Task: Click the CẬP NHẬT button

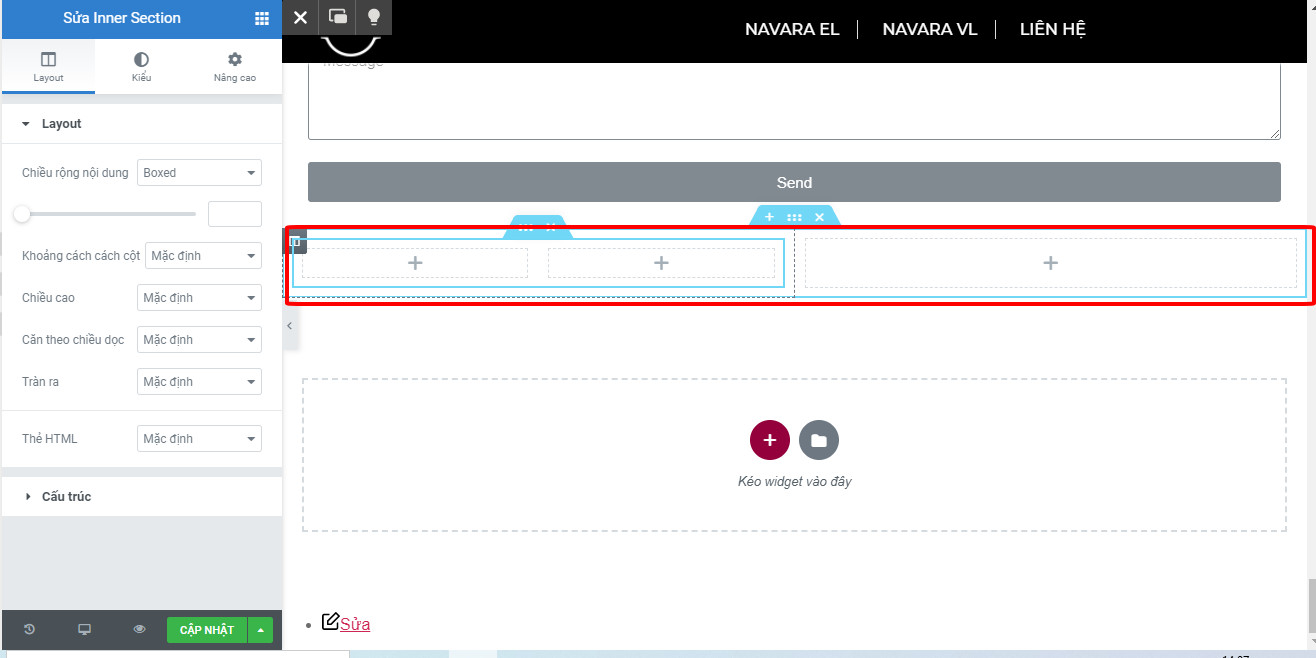Action: pos(206,630)
